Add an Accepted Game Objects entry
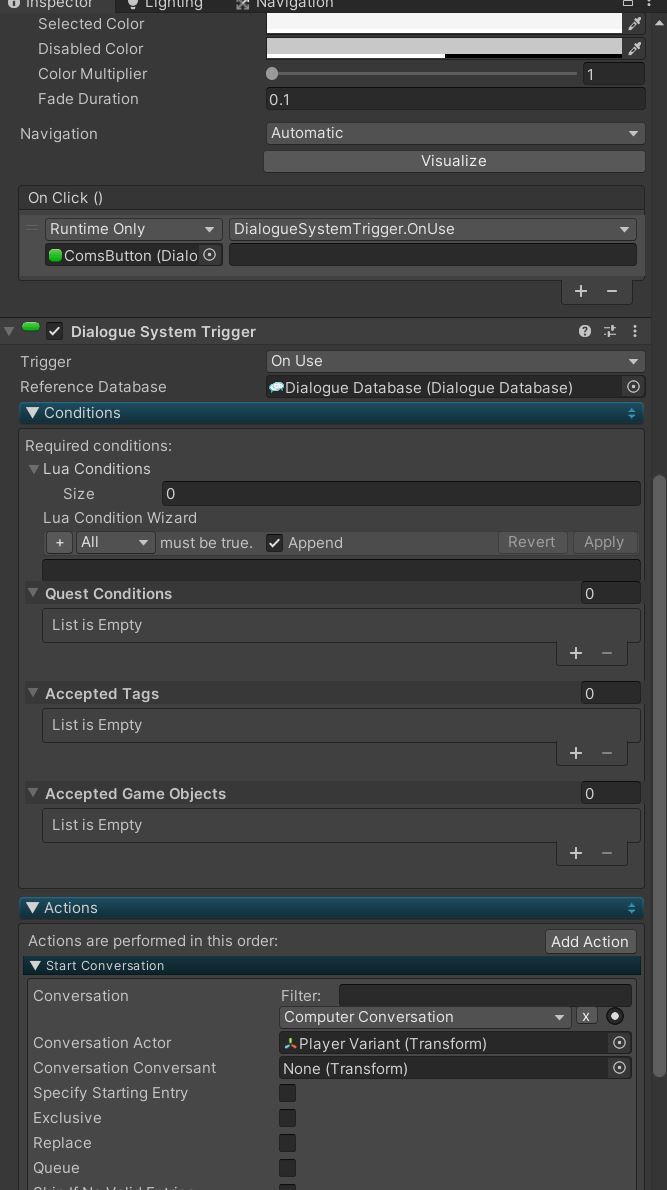 tap(576, 853)
